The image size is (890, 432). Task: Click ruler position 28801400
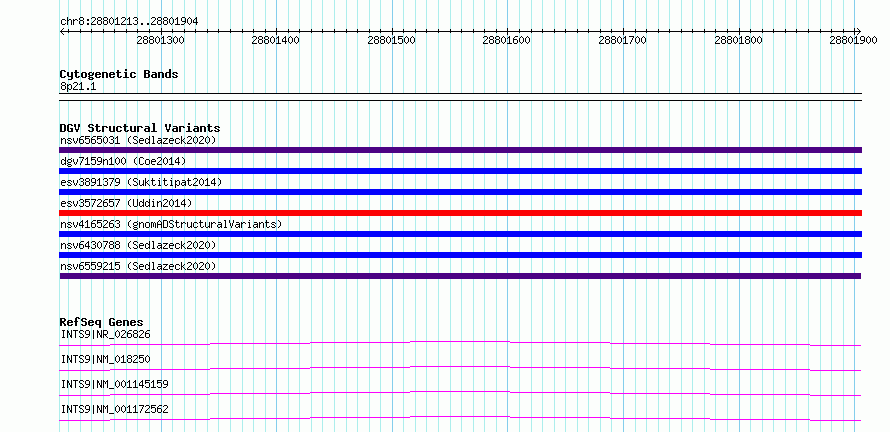pyautogui.click(x=275, y=41)
